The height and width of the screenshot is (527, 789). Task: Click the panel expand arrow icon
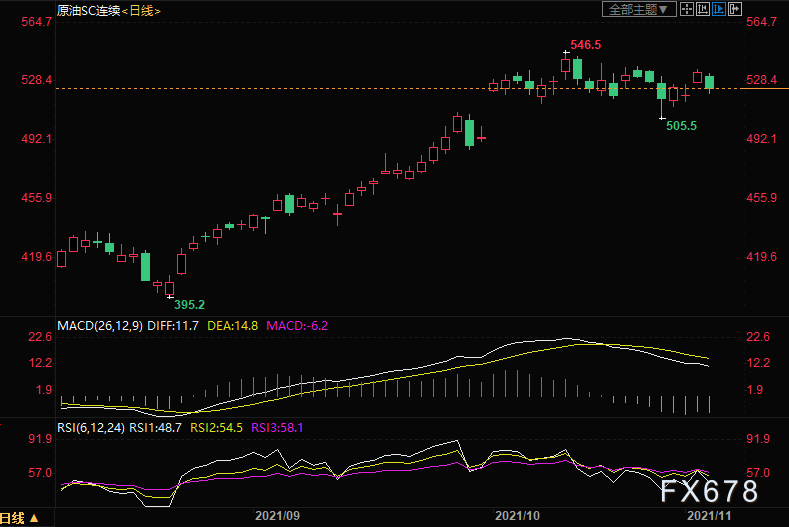(x=735, y=9)
